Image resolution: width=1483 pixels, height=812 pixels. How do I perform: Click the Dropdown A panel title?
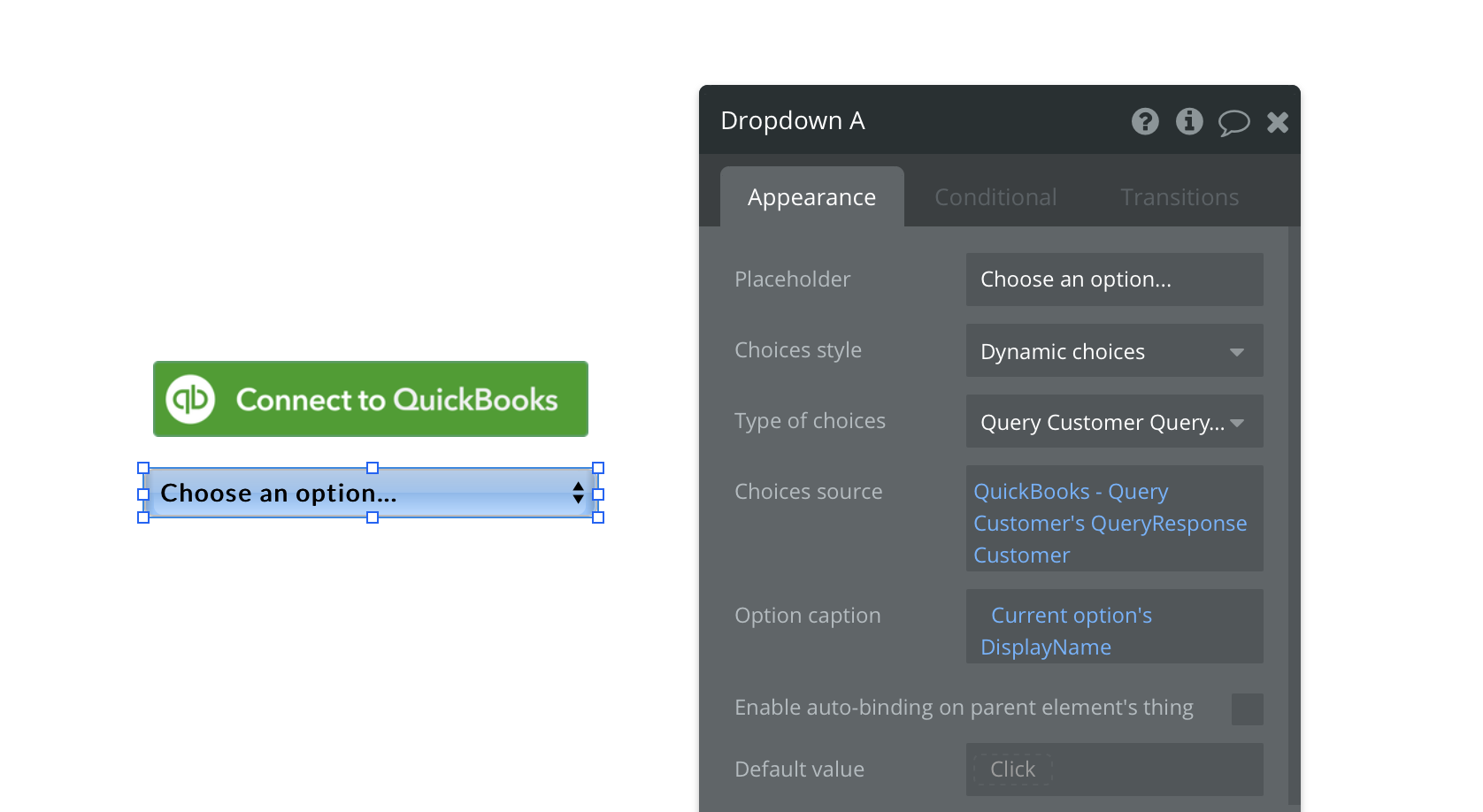[793, 120]
